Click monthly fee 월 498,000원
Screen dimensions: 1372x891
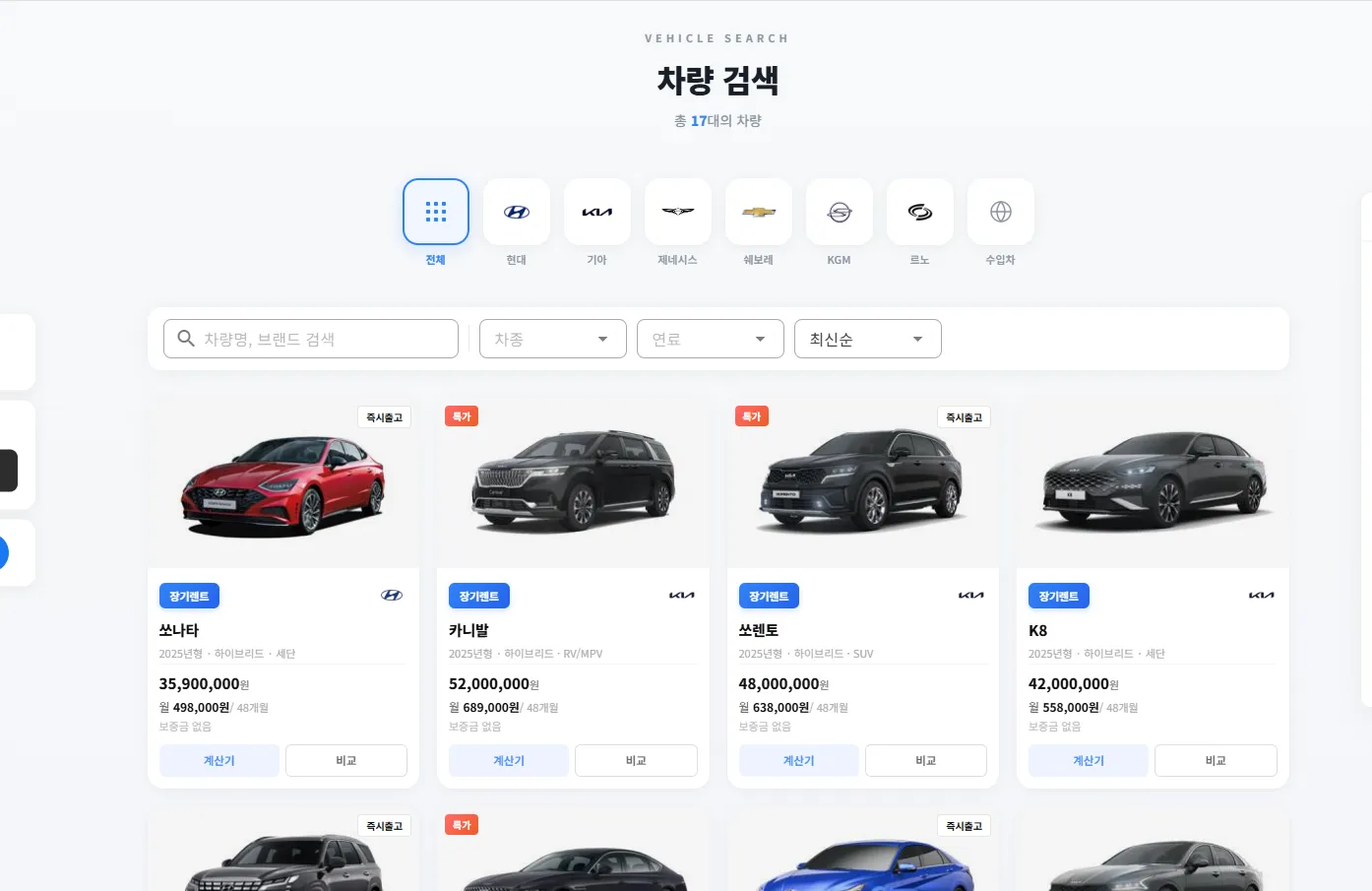click(x=195, y=708)
